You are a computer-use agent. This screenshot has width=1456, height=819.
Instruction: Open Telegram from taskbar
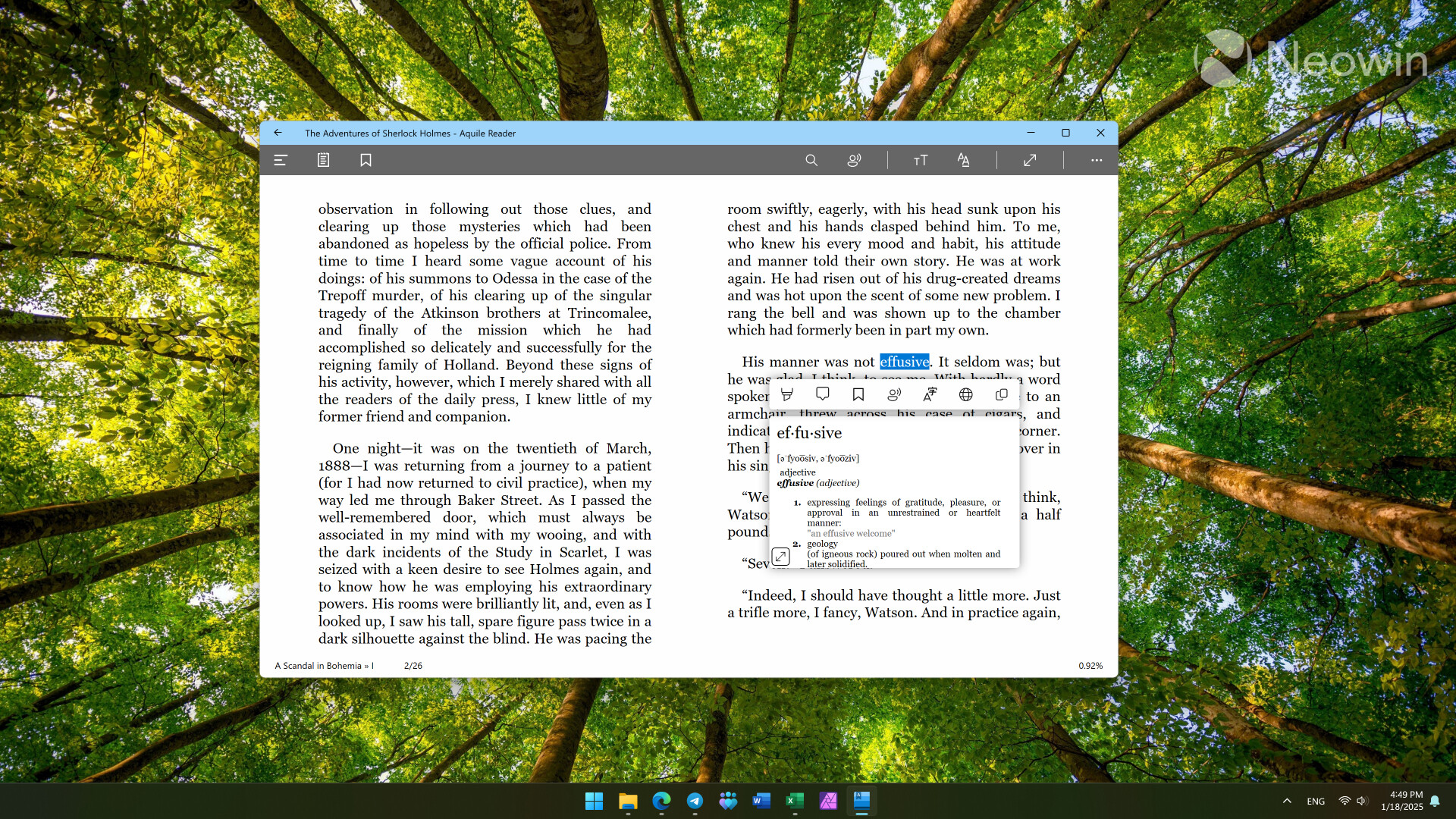[695, 801]
